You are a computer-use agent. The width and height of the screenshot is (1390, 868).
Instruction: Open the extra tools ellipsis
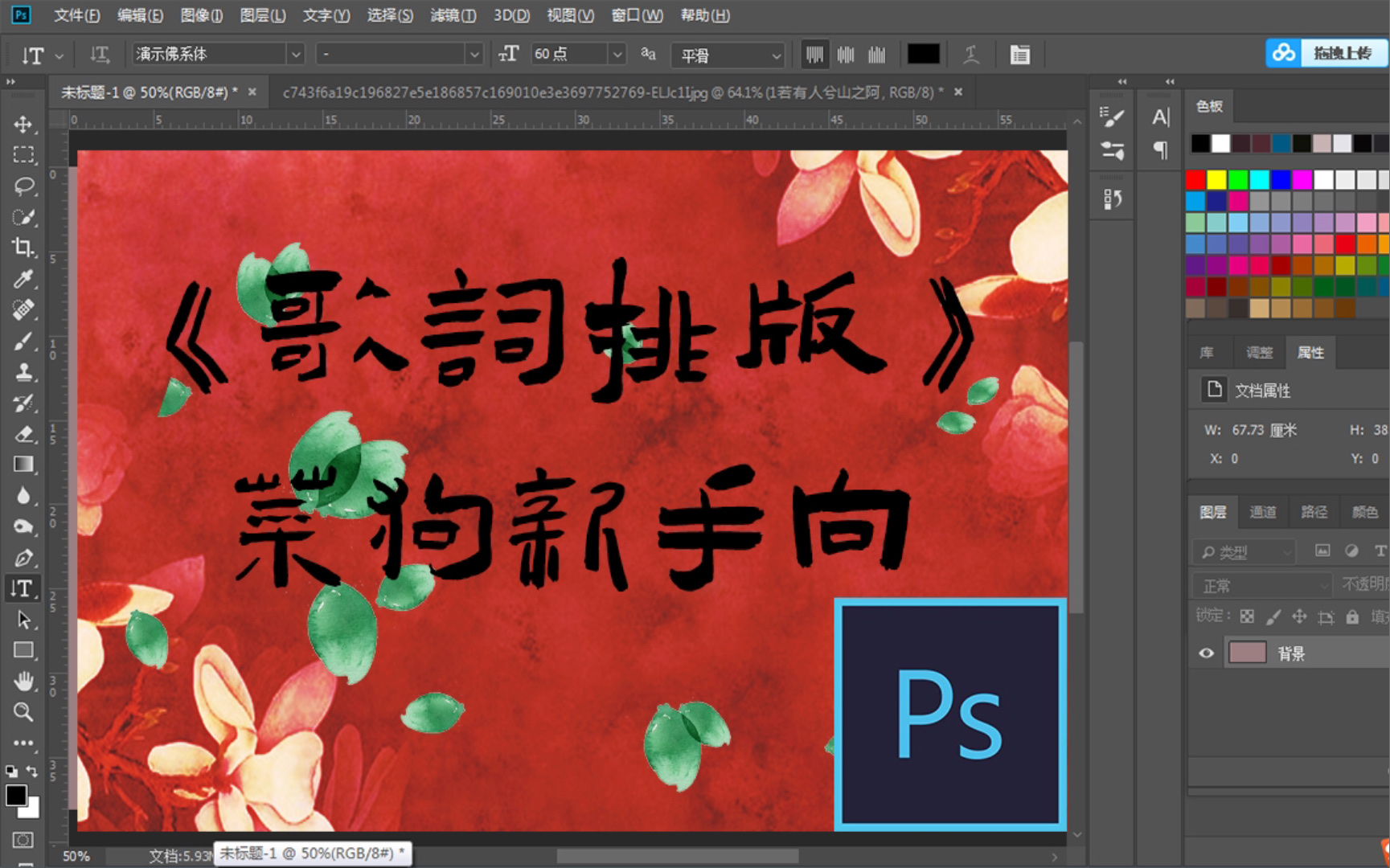[23, 743]
